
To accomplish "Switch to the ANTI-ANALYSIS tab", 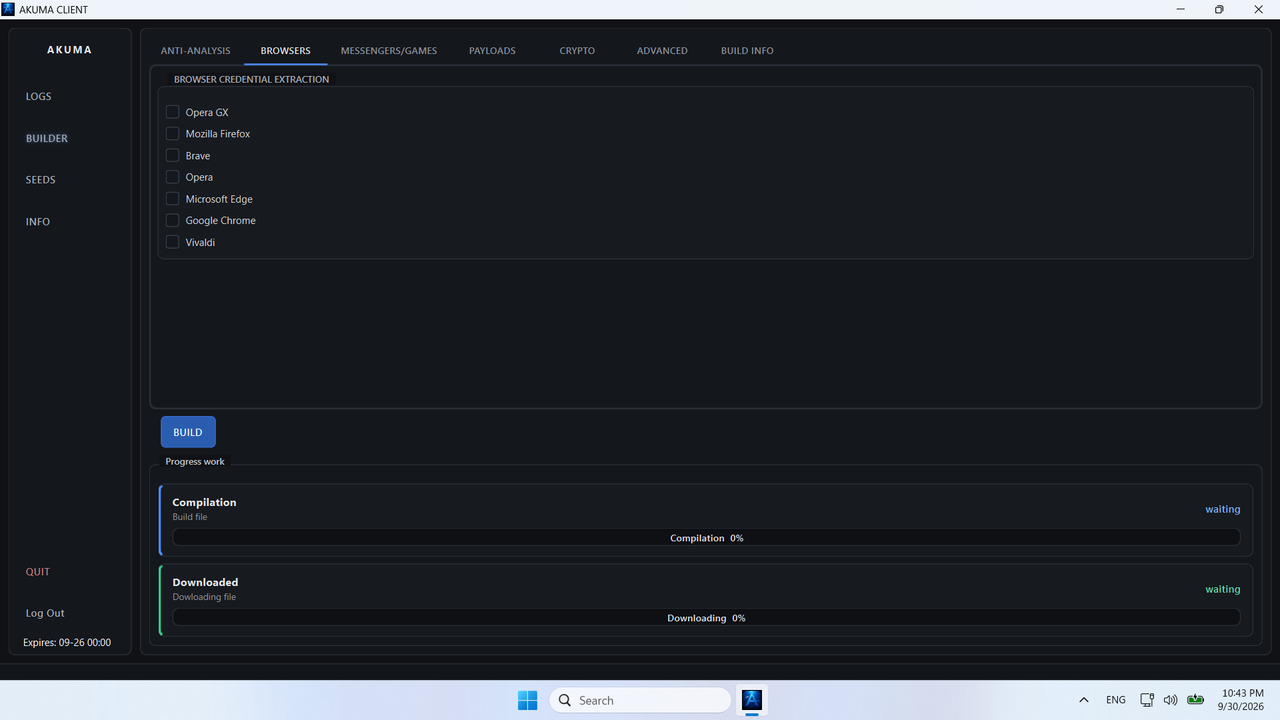I will [195, 51].
